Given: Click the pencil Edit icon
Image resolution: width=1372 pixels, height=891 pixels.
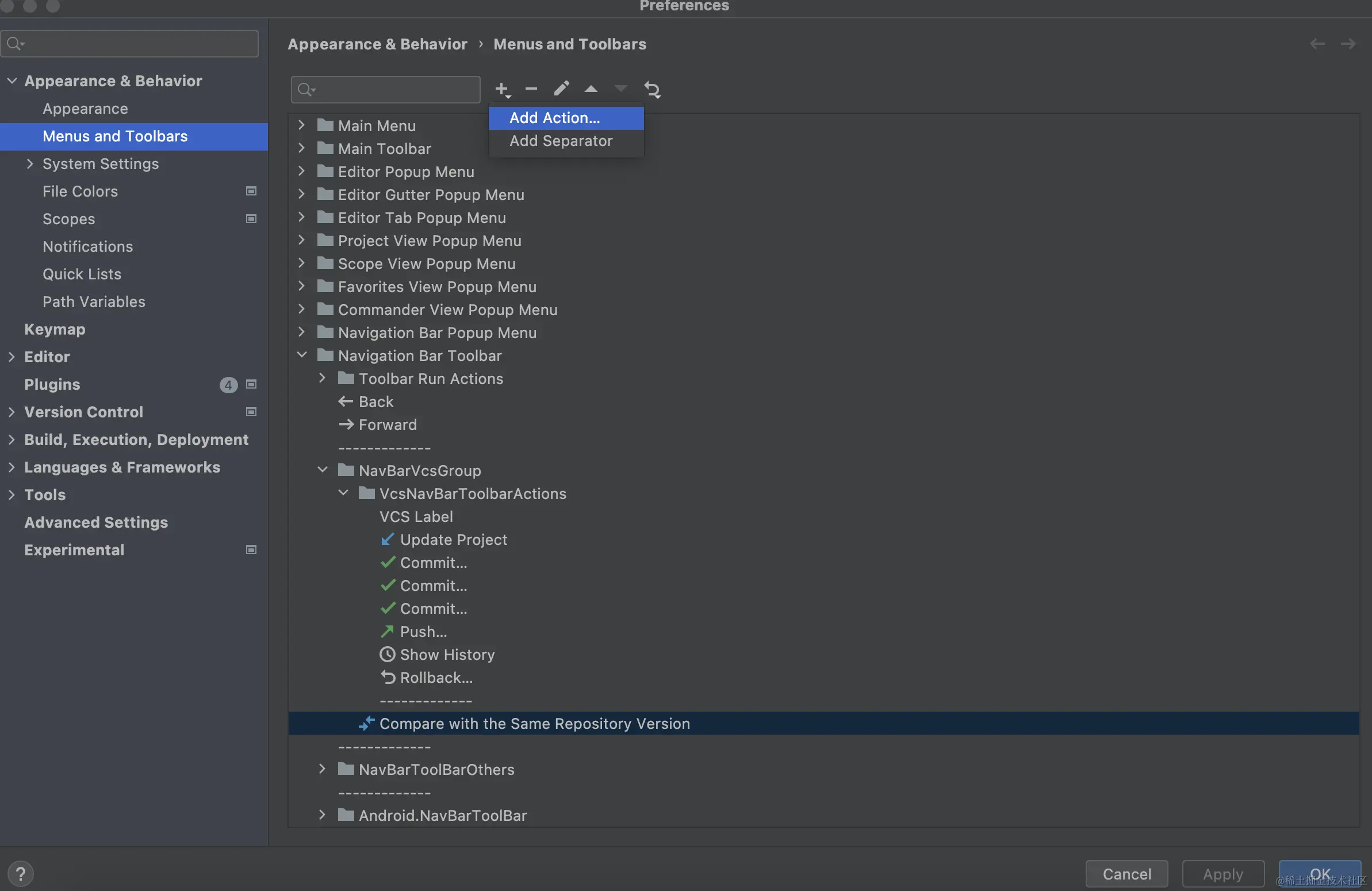Looking at the screenshot, I should point(561,89).
